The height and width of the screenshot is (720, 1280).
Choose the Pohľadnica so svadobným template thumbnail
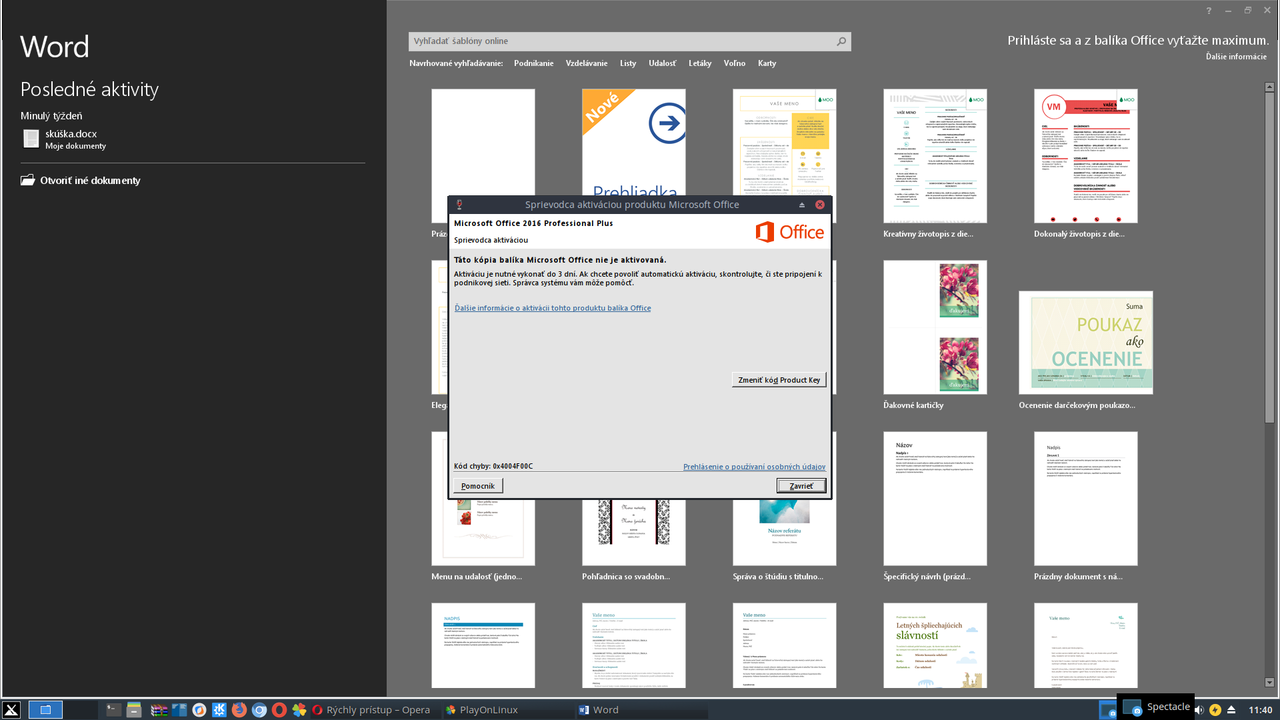[x=634, y=531]
